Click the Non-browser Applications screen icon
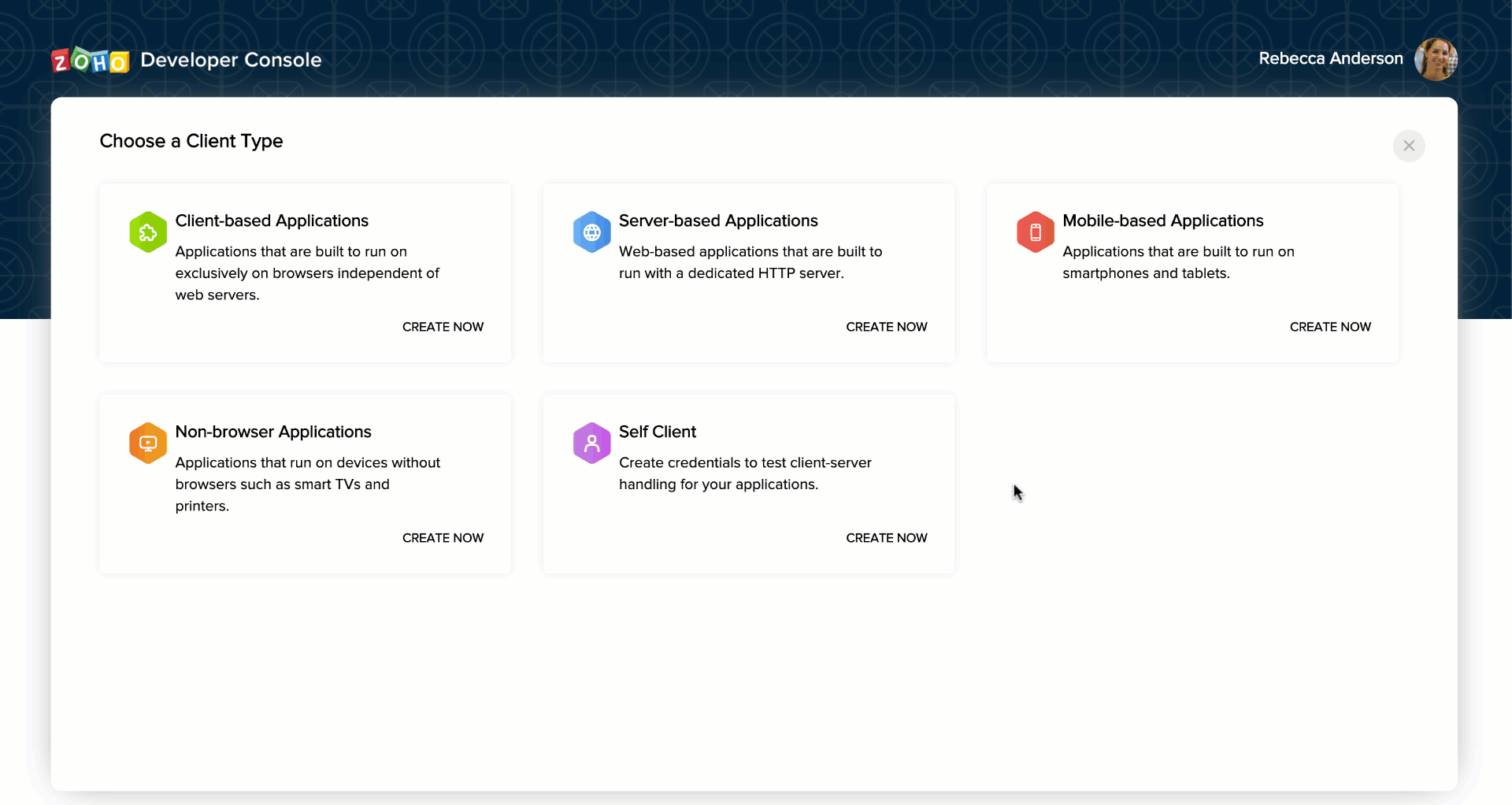1512x805 pixels. pyautogui.click(x=147, y=443)
